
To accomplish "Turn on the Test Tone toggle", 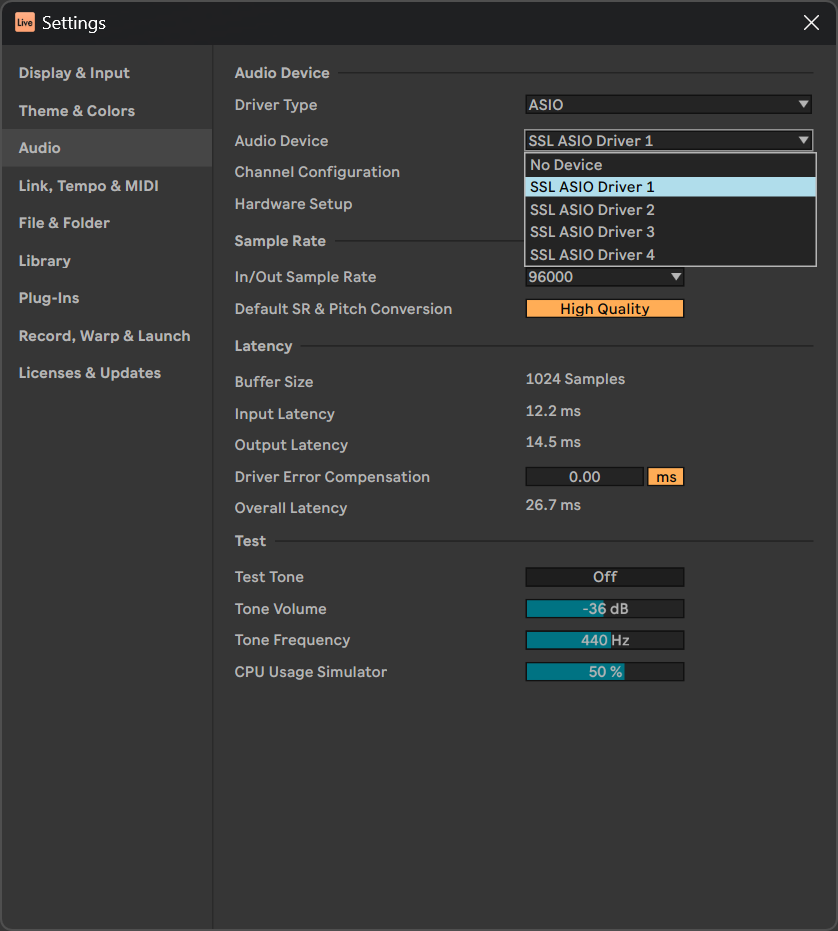I will (605, 577).
